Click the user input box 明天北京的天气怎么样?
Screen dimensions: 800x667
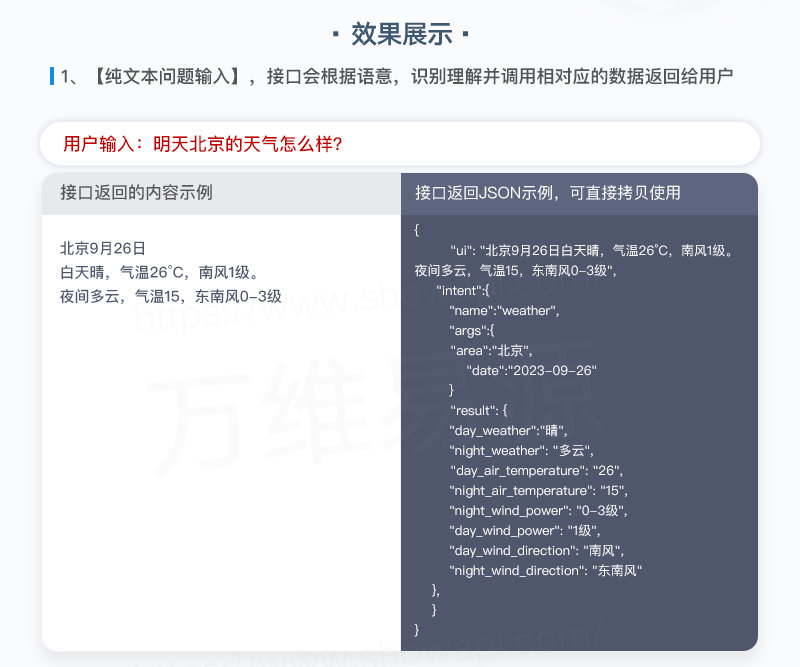400,144
